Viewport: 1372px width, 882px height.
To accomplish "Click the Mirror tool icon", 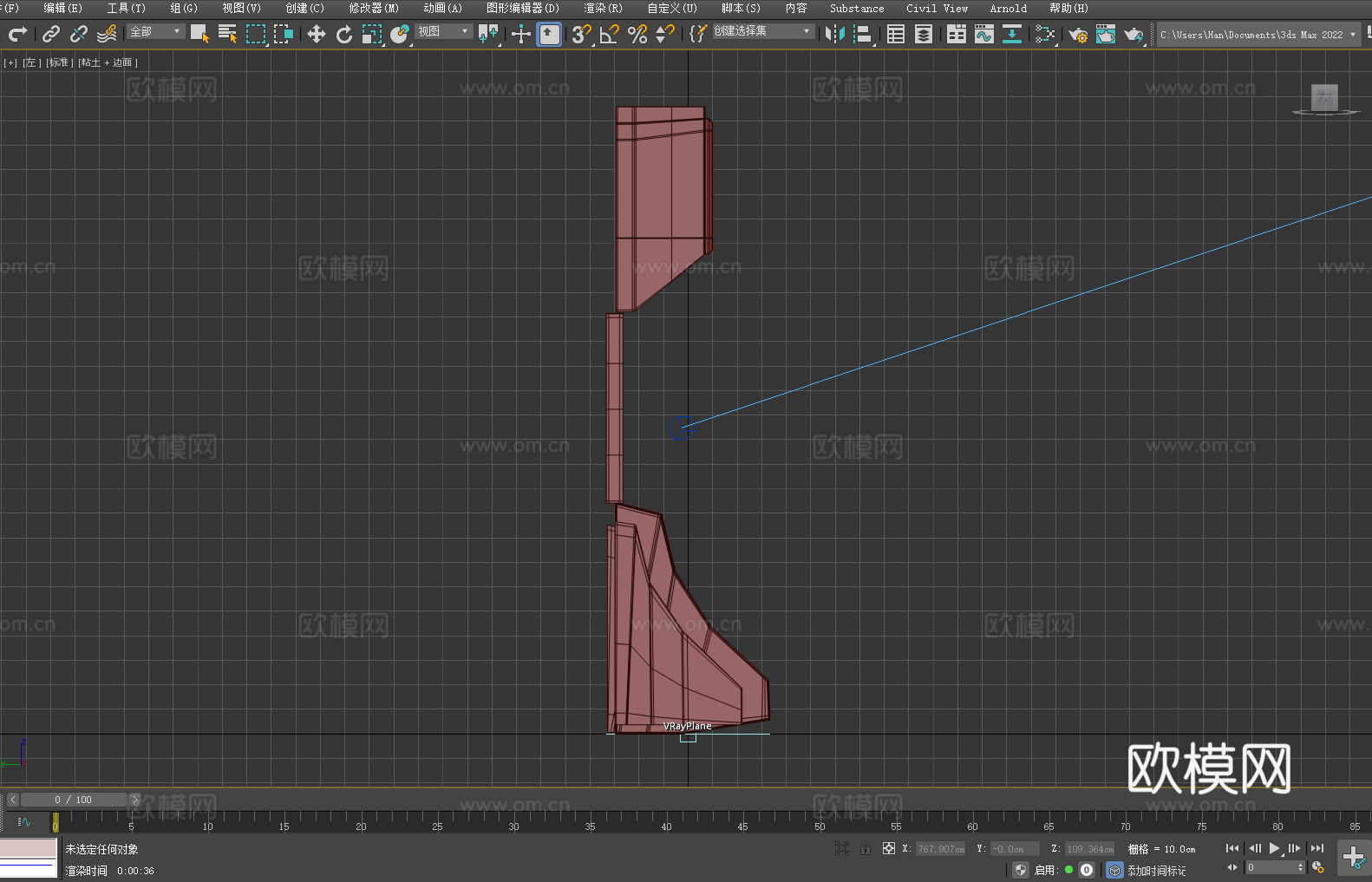I will click(x=835, y=34).
